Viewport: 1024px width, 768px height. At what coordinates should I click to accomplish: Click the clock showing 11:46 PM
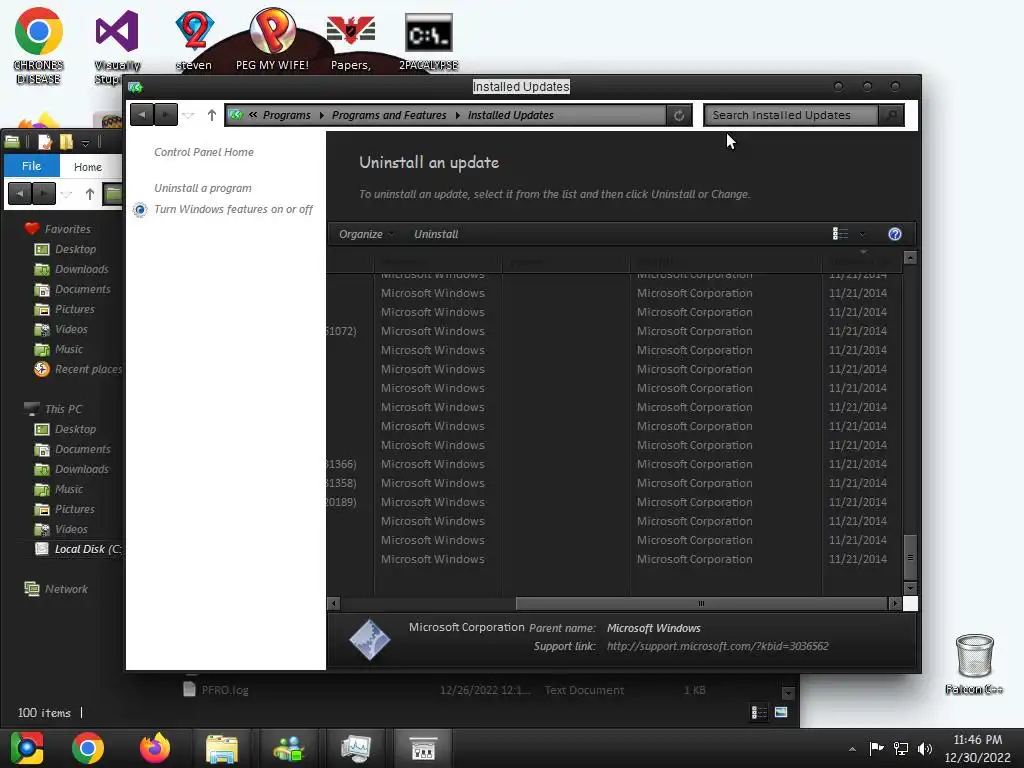click(x=977, y=740)
